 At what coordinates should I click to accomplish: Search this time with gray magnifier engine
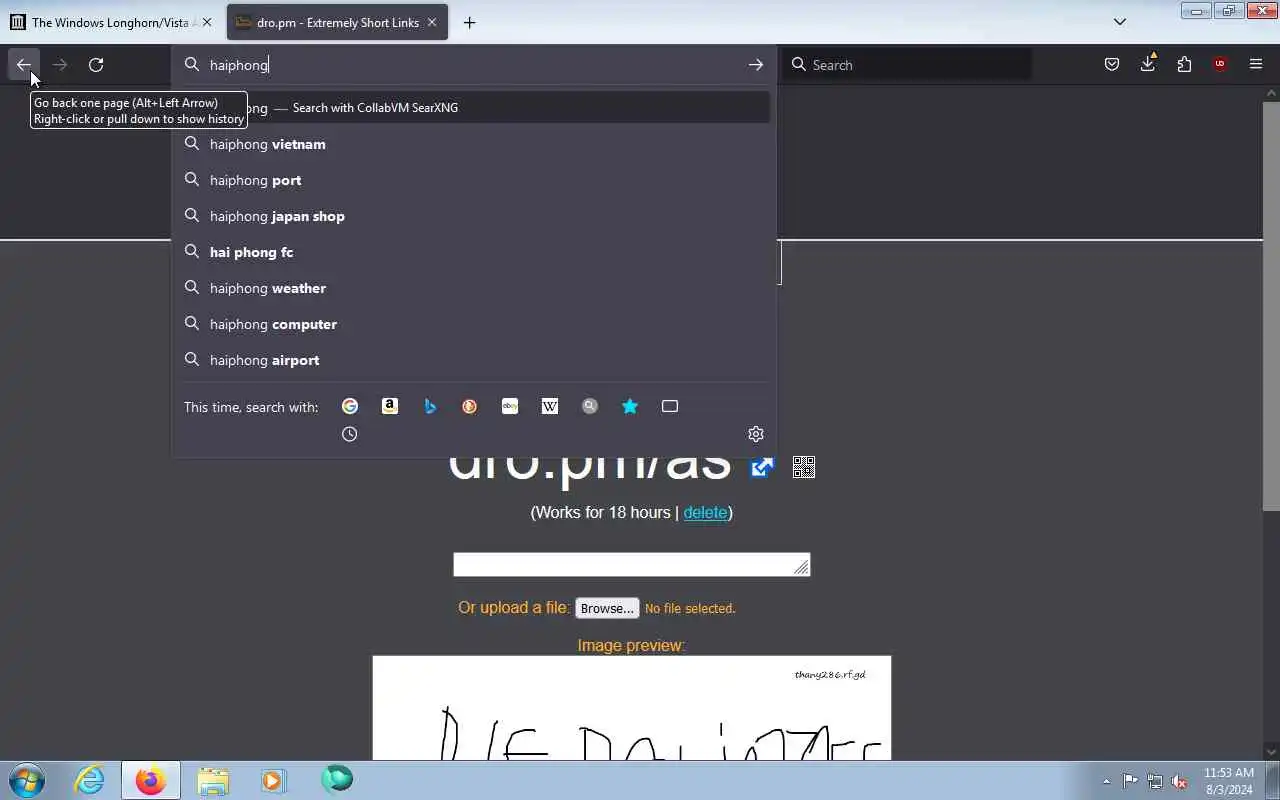pos(590,406)
